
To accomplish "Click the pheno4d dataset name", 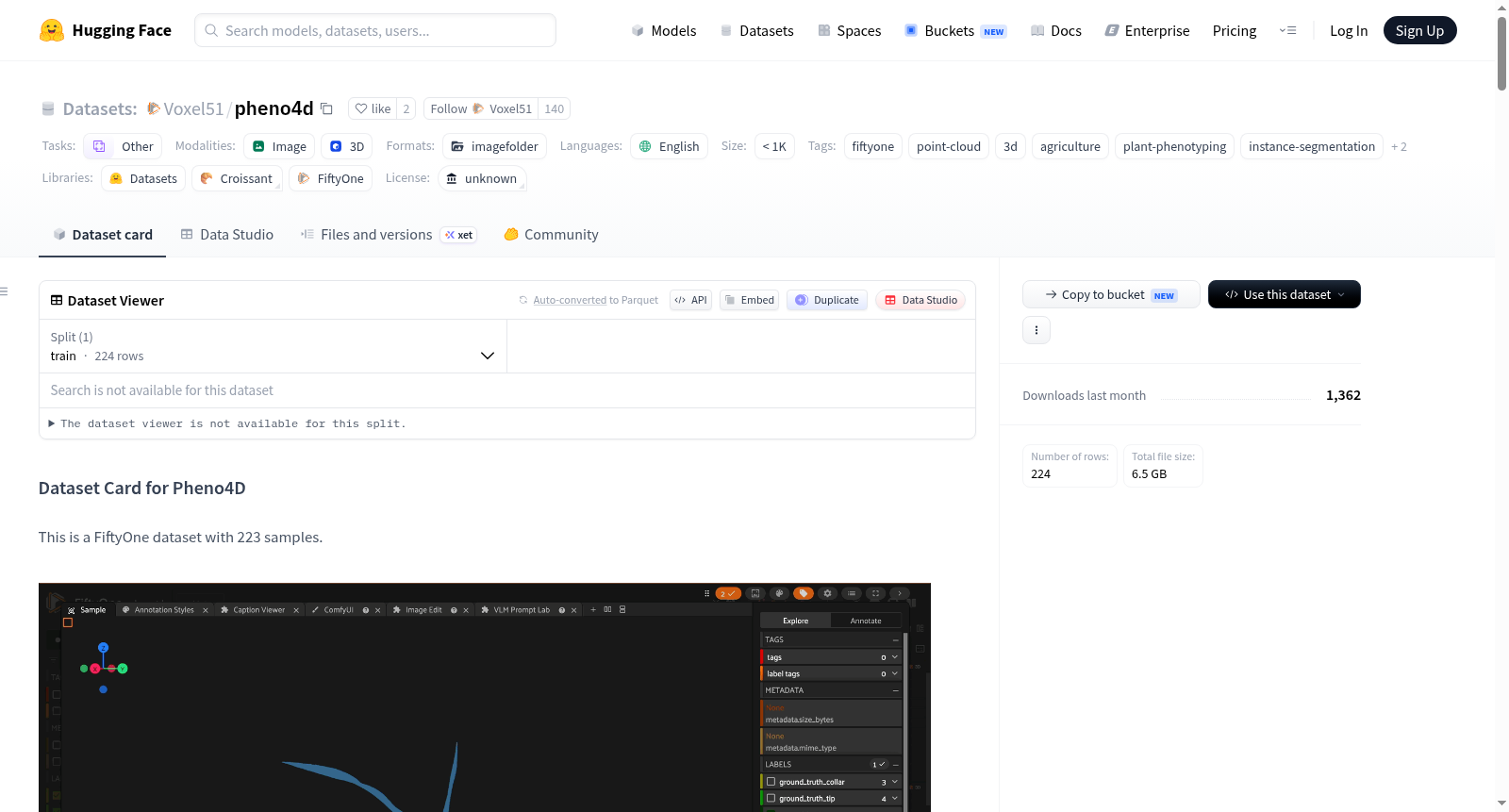I will tap(274, 108).
